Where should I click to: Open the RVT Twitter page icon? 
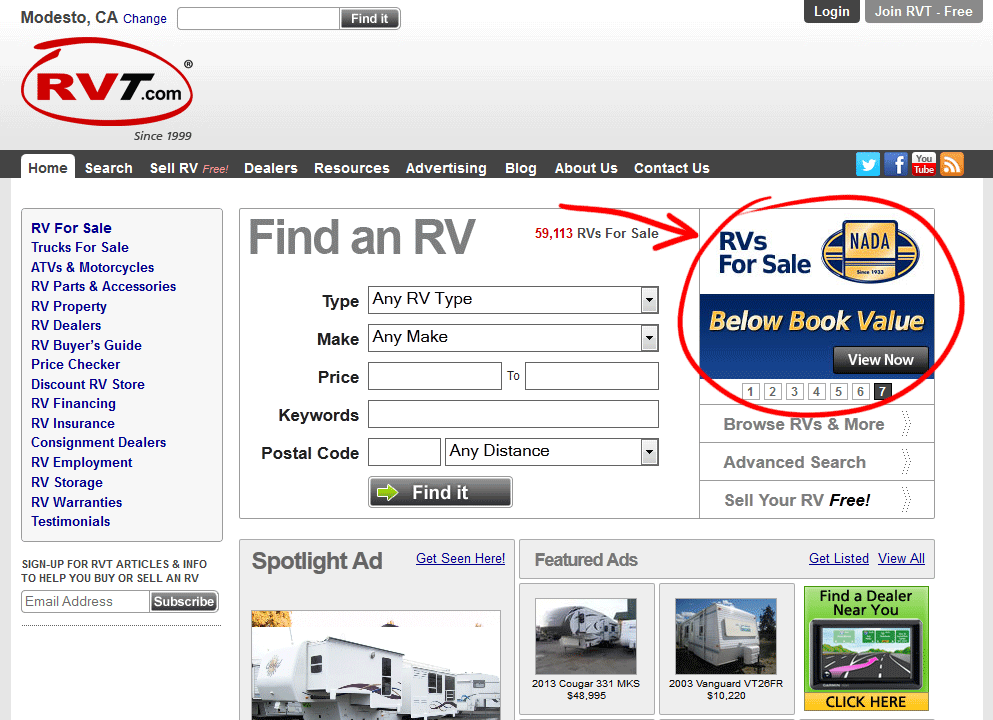coord(868,165)
